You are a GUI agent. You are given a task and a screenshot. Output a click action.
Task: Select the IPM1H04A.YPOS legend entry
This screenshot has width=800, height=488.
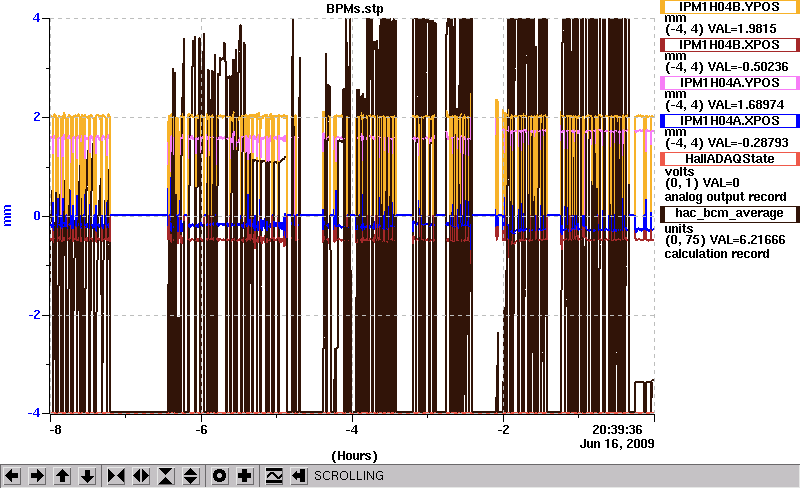729,83
